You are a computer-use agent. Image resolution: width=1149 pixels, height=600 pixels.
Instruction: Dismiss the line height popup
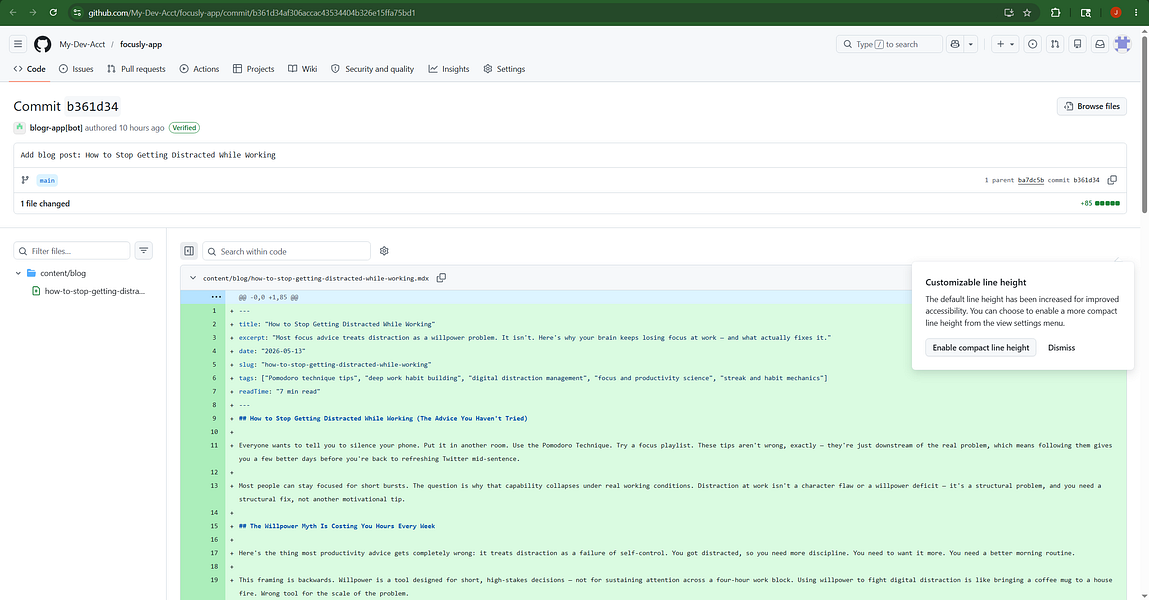pyautogui.click(x=1061, y=348)
